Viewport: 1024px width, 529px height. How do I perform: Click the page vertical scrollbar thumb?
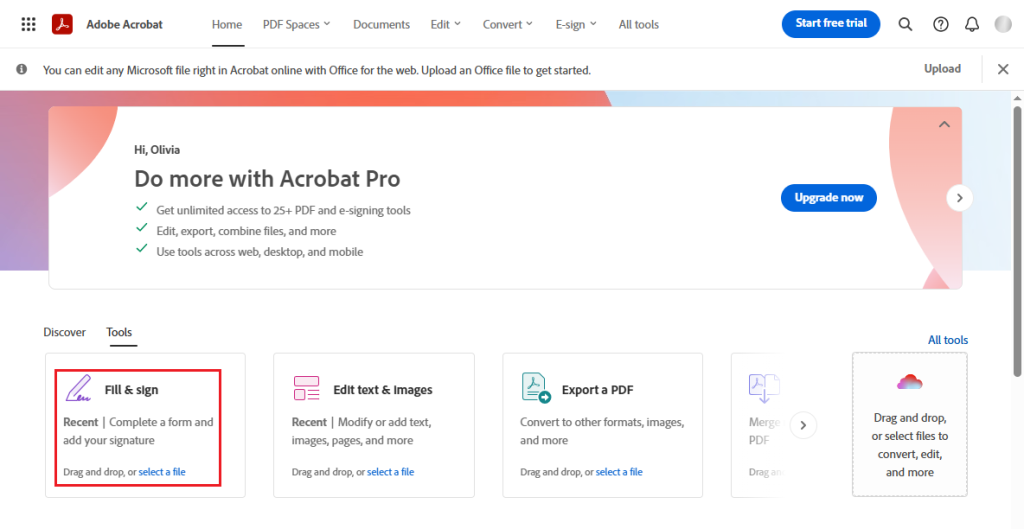[x=1017, y=242]
